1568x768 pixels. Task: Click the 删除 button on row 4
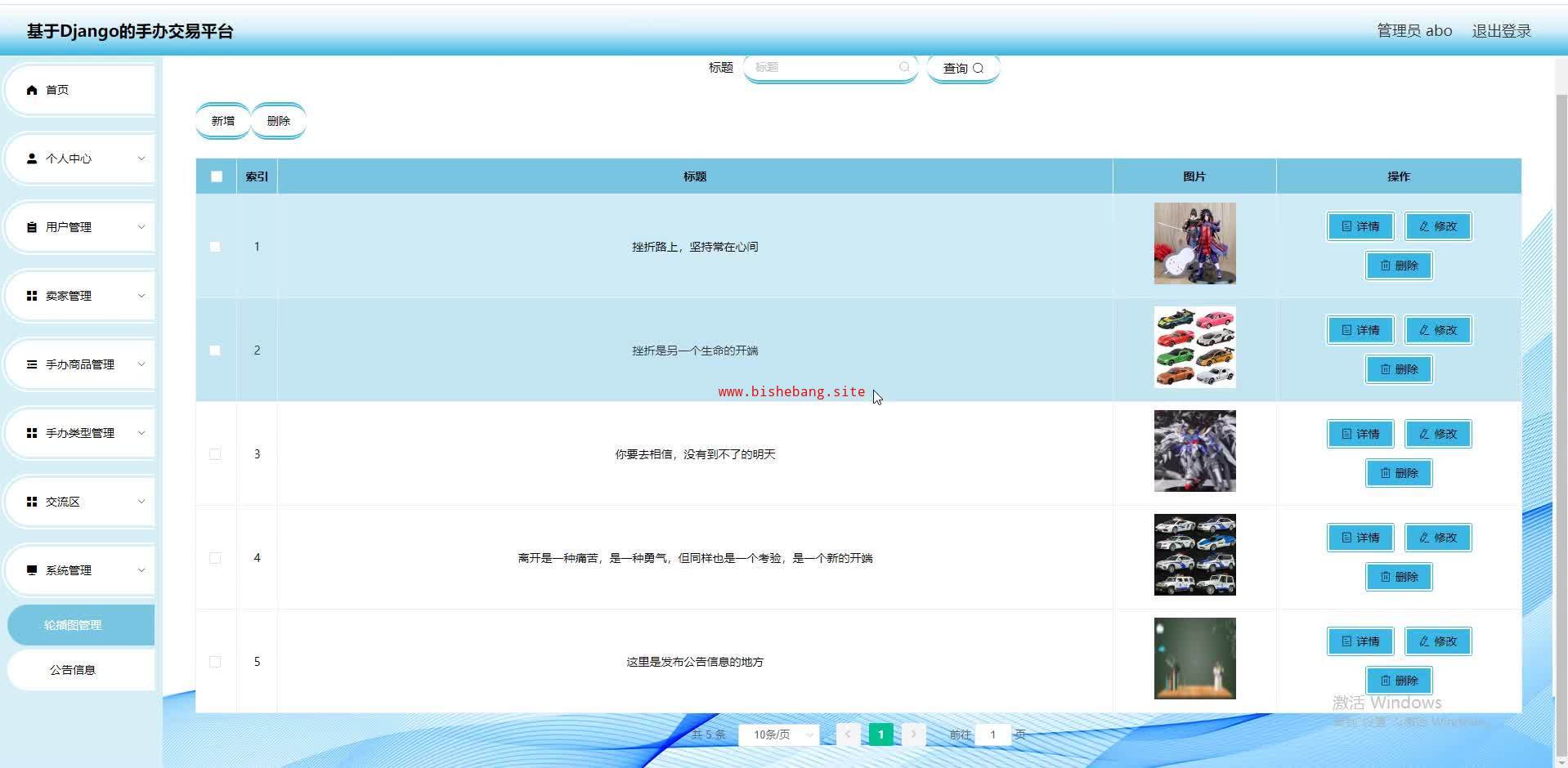click(x=1399, y=577)
